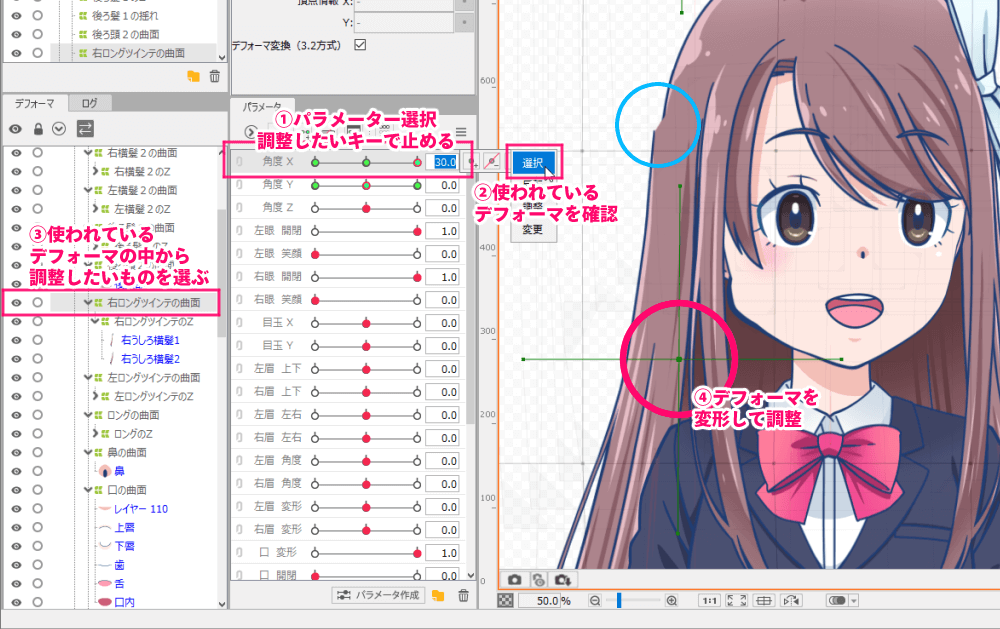This screenshot has width=1000, height=629.
Task: Select the 口内 art mesh thumbnail
Action: 105,602
